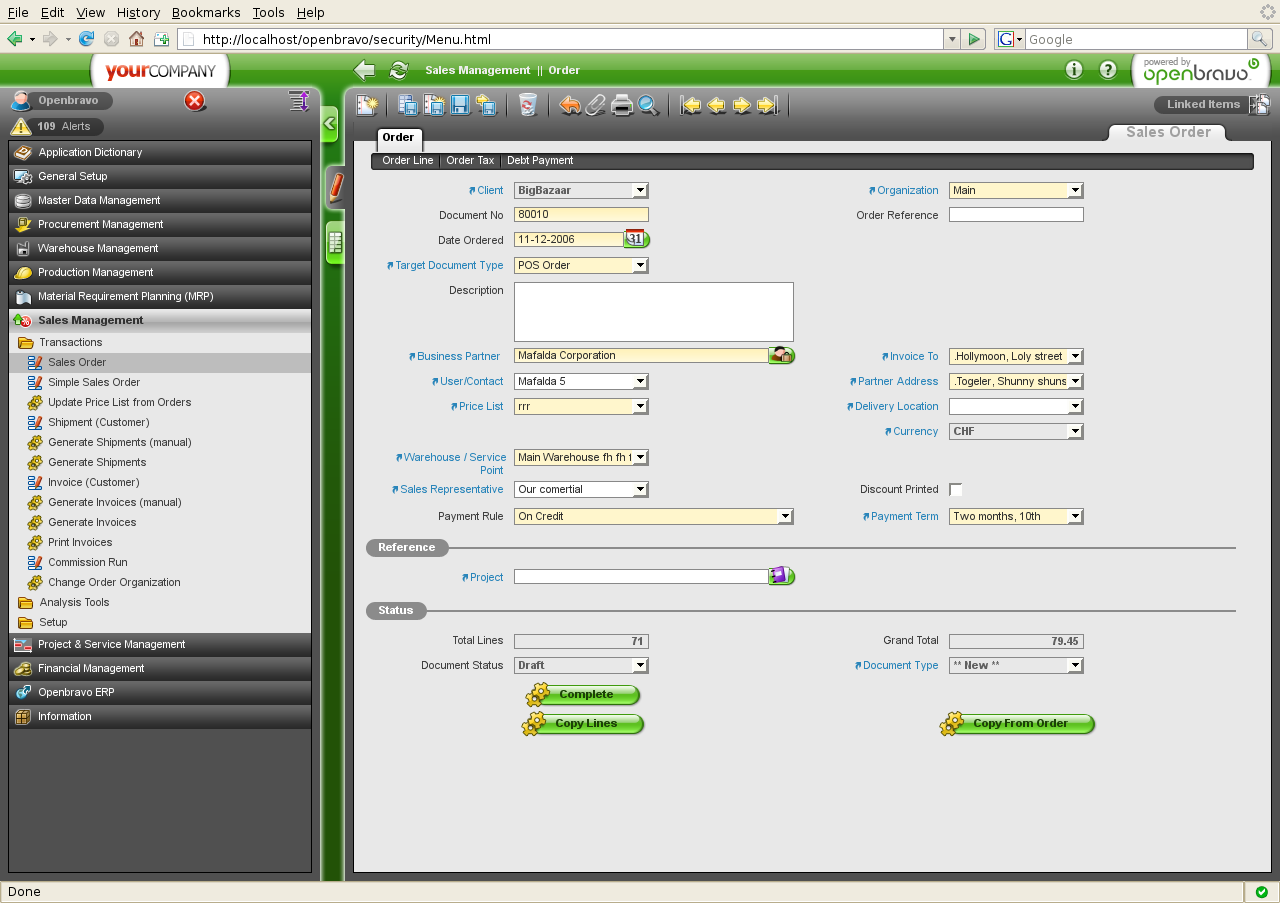Open attachments with the paperclip icon
Image resolution: width=1280 pixels, height=903 pixels.
click(x=596, y=105)
